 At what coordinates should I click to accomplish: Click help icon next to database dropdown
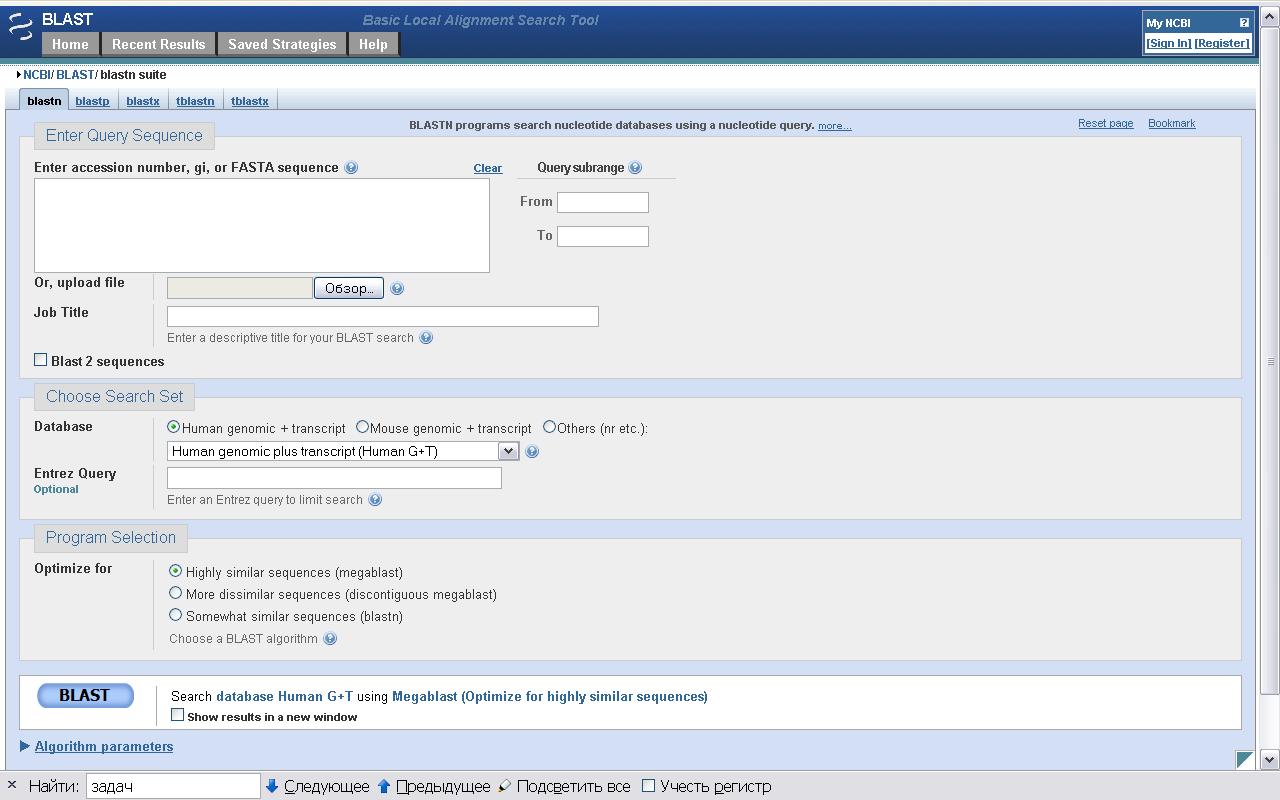pyautogui.click(x=532, y=452)
